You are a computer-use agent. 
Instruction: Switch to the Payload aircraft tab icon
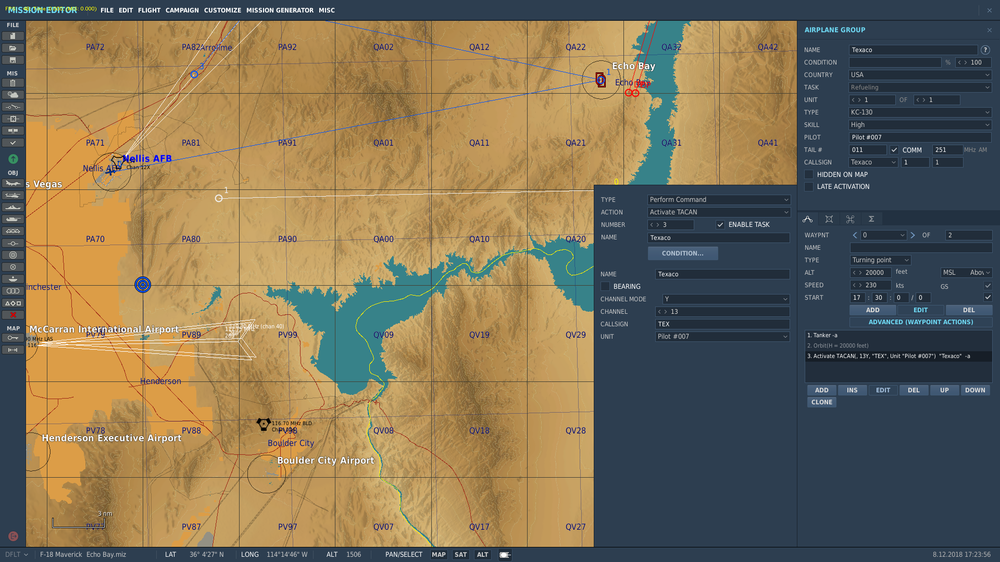coord(850,219)
